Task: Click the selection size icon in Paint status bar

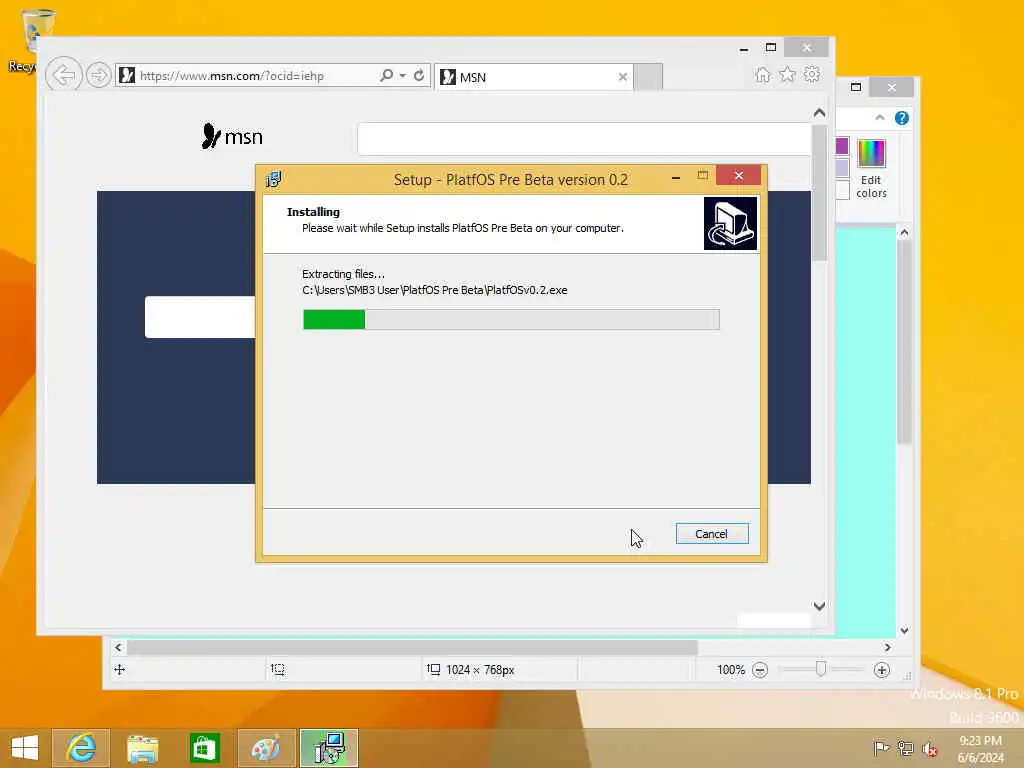Action: (x=278, y=669)
